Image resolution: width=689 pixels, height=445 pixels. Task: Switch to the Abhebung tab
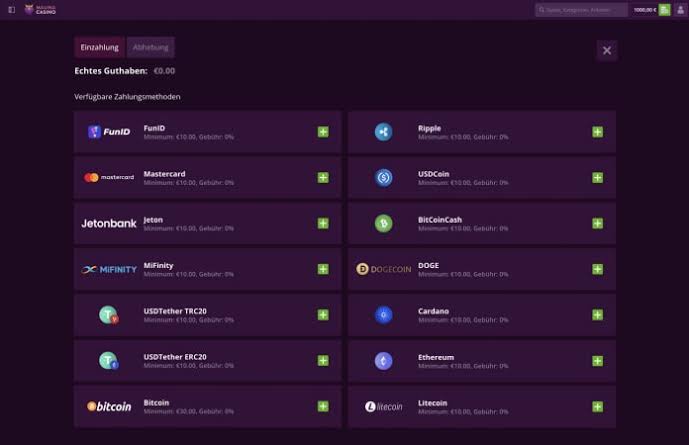pos(150,47)
